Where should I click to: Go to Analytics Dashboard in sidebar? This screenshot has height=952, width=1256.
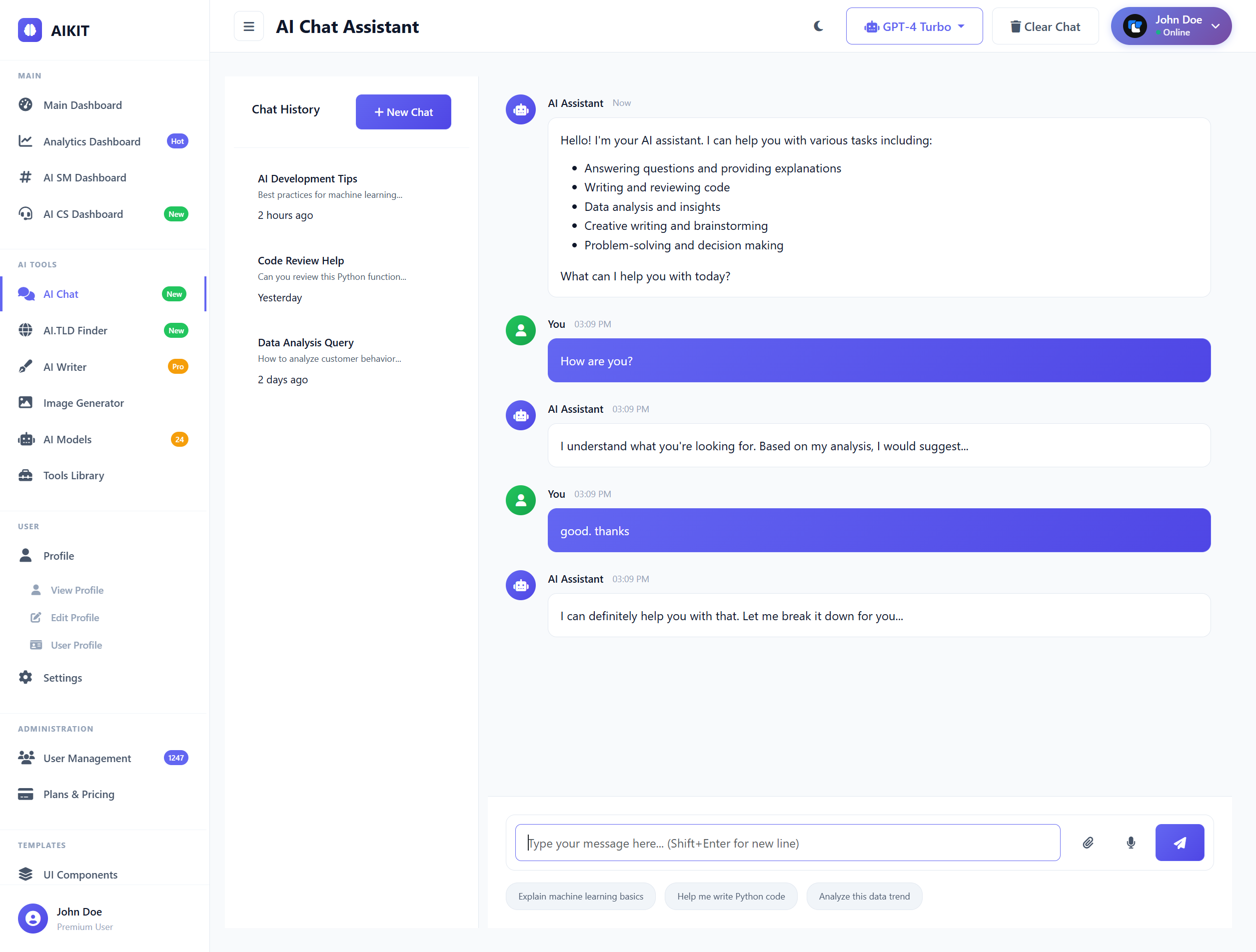[x=91, y=141]
